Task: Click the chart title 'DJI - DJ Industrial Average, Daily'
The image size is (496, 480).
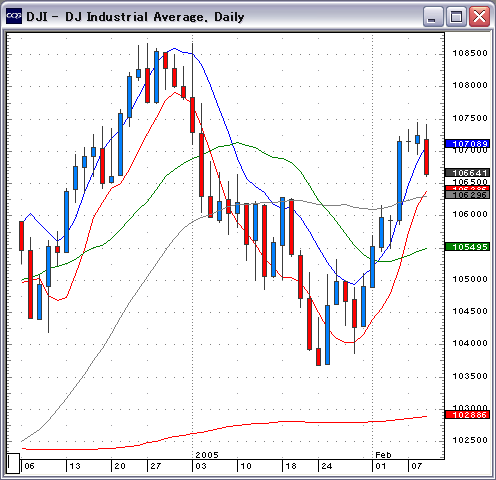Action: coord(135,17)
